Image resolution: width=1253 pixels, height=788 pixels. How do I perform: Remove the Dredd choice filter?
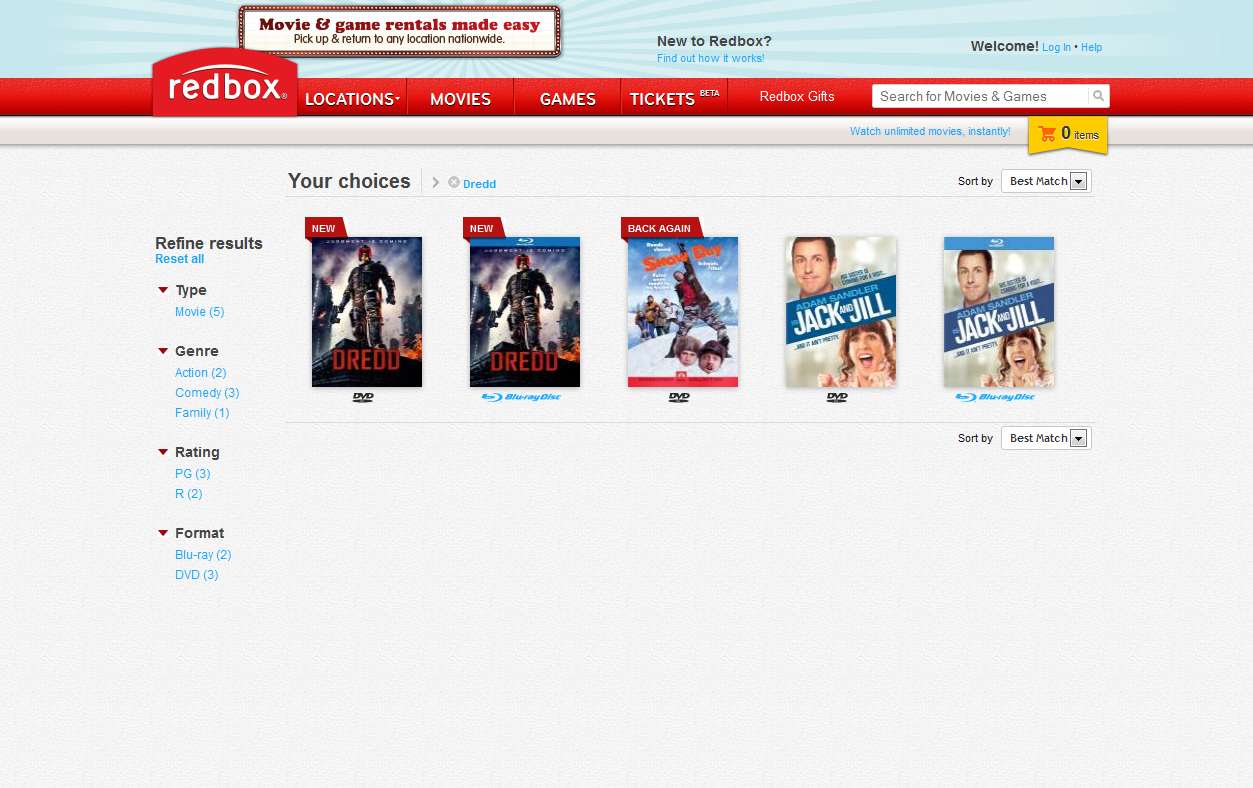click(454, 182)
